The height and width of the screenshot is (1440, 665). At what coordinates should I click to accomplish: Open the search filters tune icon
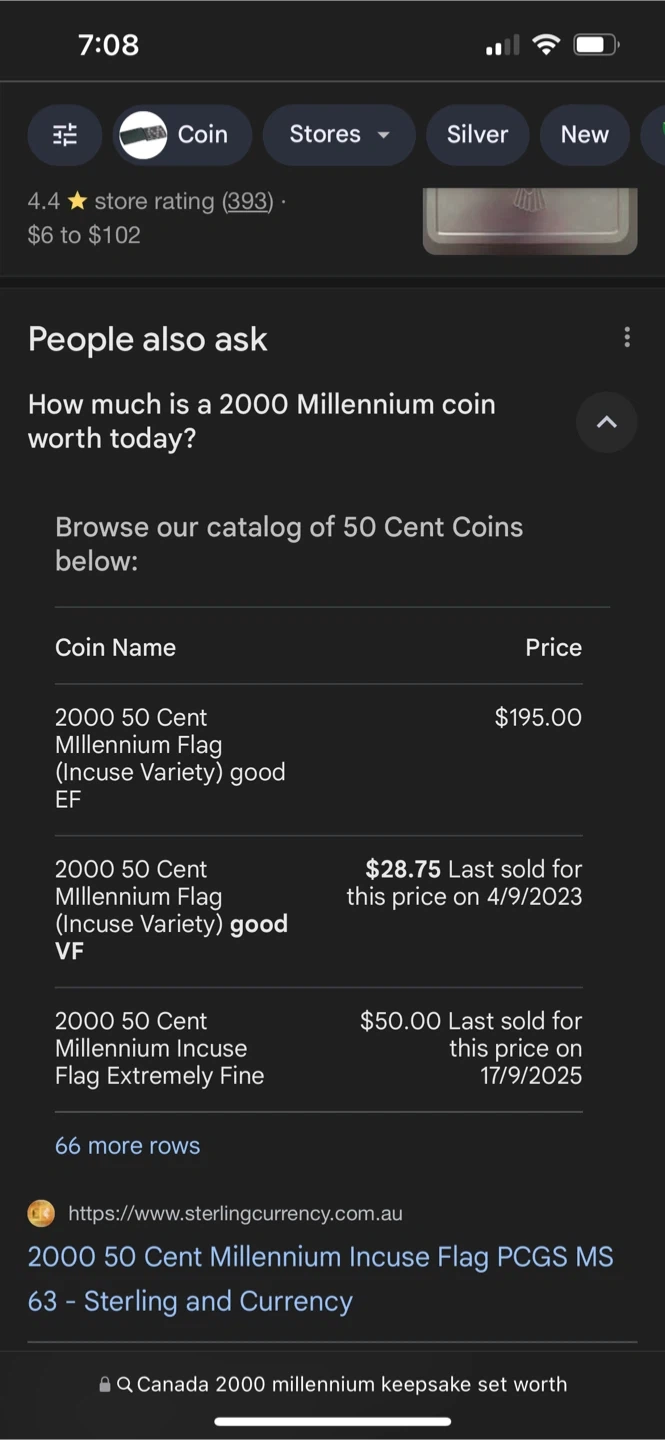[65, 135]
